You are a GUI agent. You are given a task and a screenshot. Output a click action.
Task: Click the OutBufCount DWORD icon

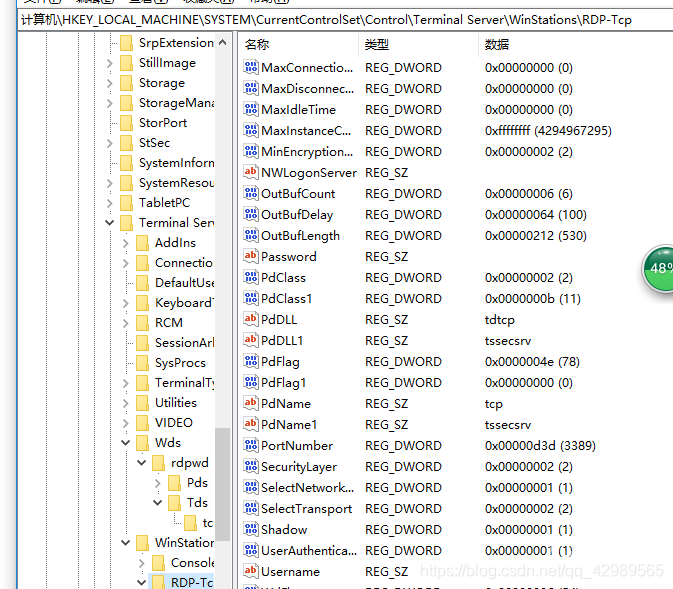coord(251,194)
